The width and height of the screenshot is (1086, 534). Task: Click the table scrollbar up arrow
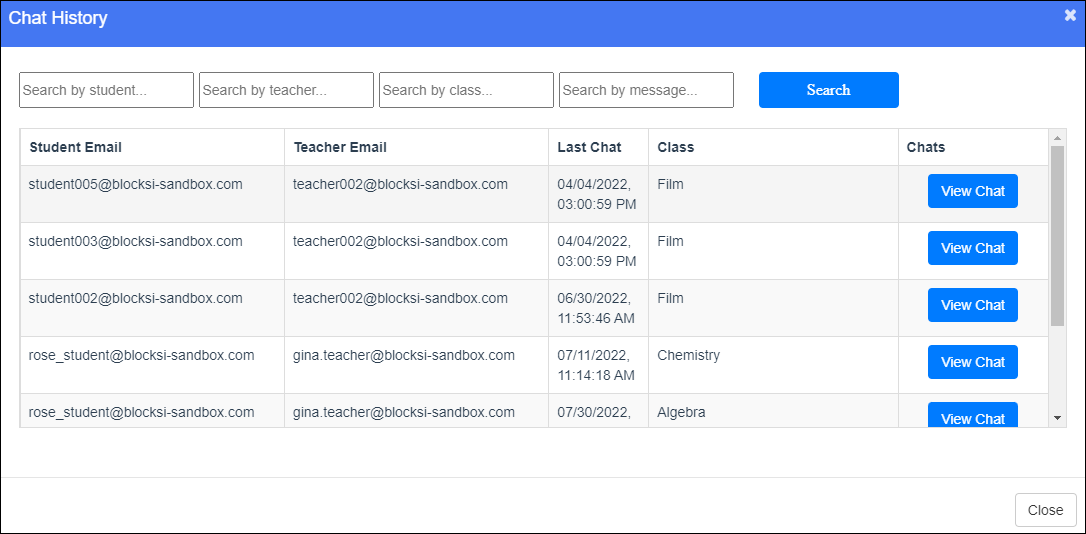(x=1058, y=137)
